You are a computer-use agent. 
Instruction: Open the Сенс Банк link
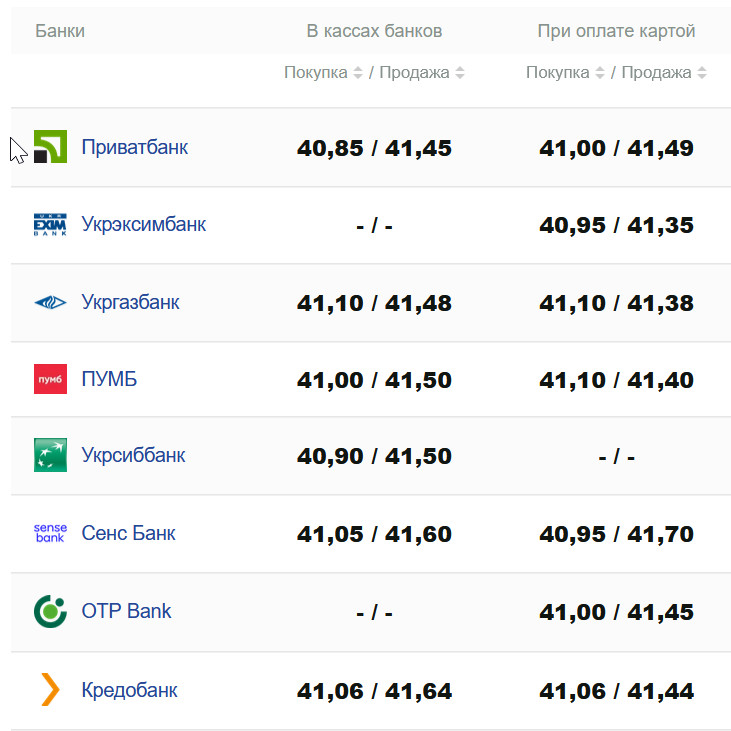click(x=128, y=533)
